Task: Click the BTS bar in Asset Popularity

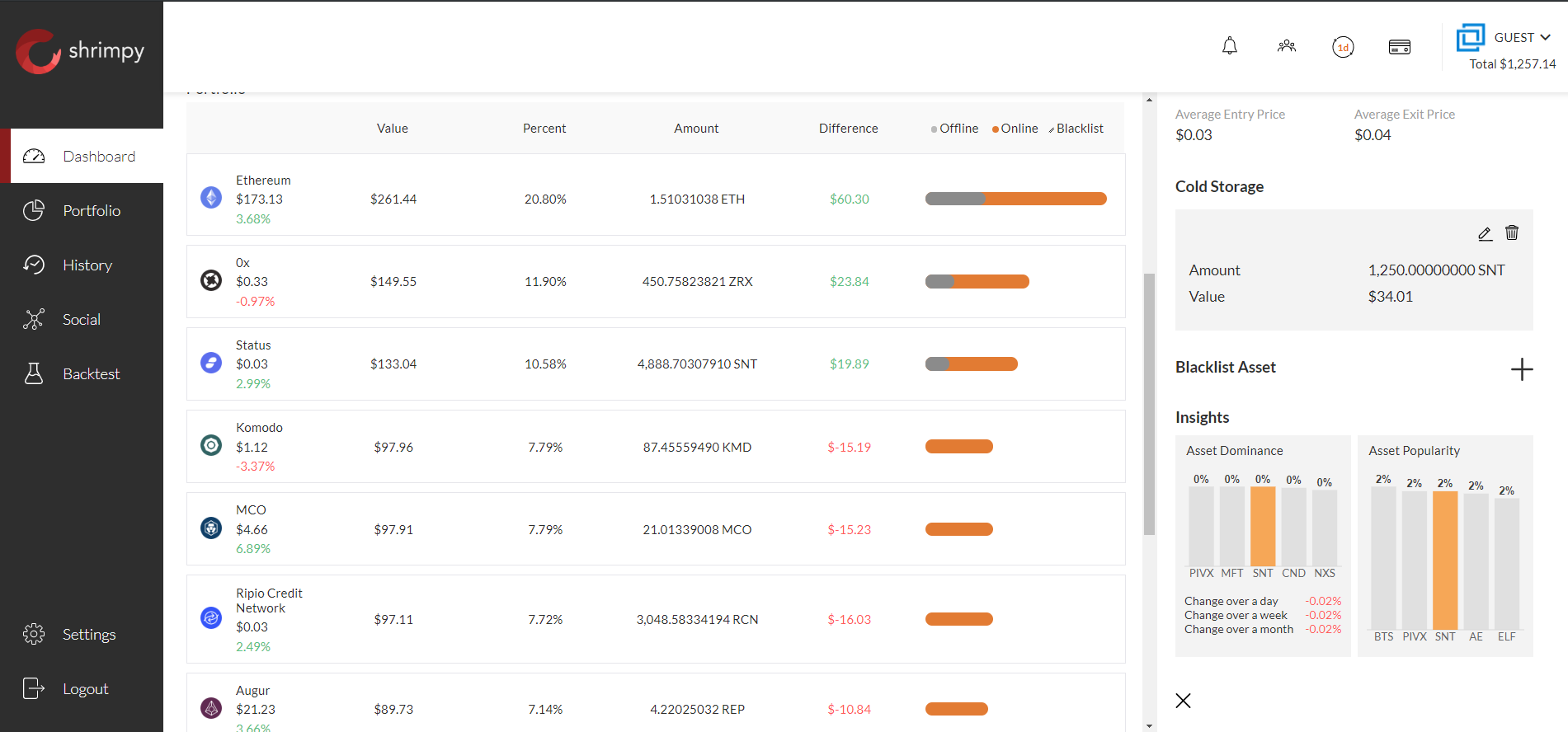Action: click(1383, 558)
